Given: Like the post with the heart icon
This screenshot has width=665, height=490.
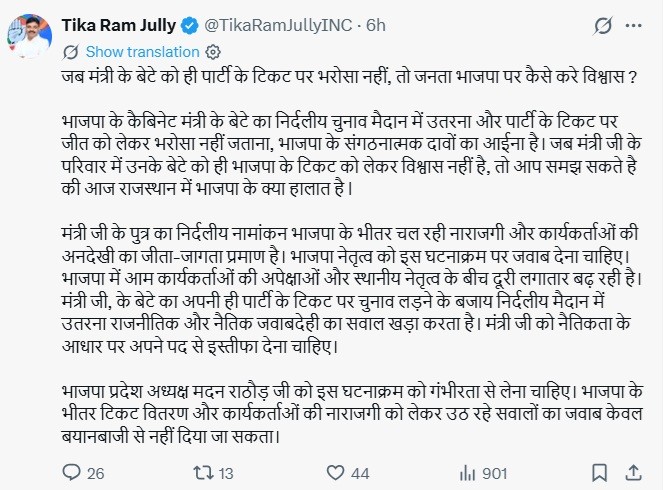Looking at the screenshot, I should coord(335,473).
